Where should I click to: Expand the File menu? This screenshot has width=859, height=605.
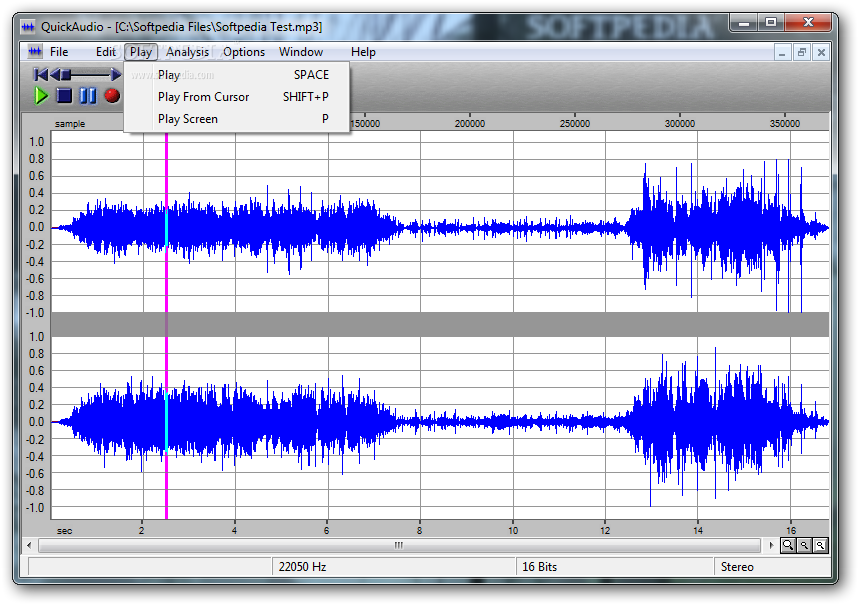(59, 52)
